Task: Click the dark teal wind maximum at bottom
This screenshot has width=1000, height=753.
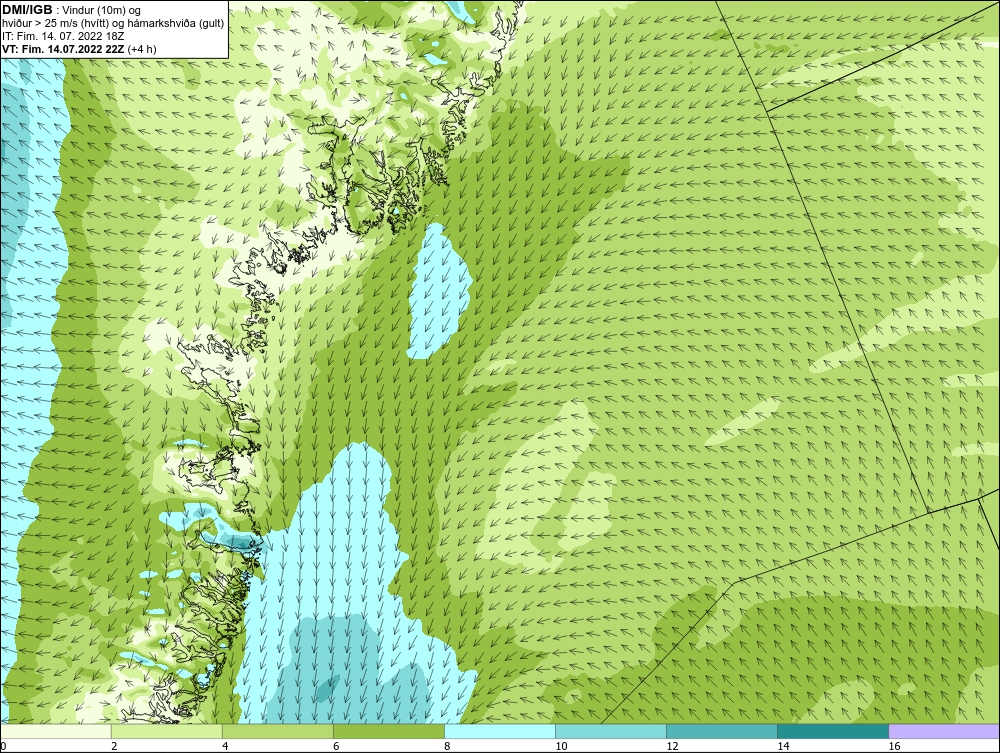Action: tap(328, 689)
